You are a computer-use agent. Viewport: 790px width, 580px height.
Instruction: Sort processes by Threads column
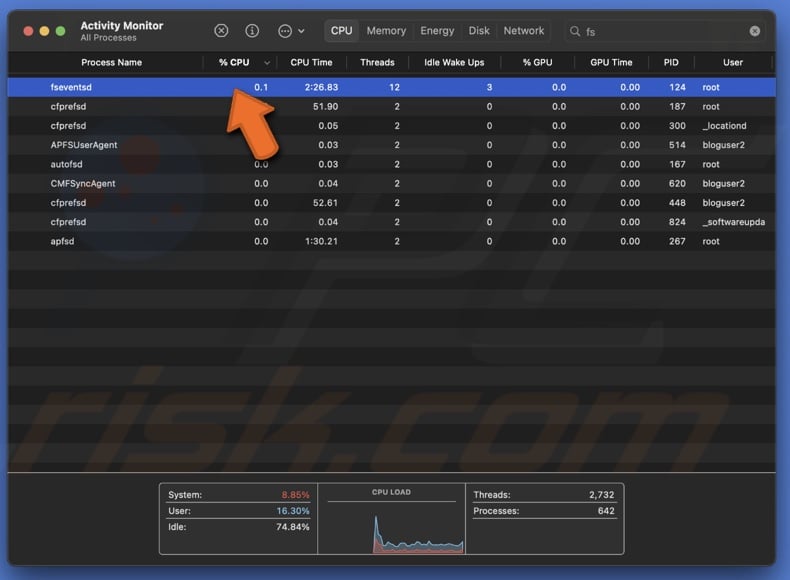pos(377,62)
